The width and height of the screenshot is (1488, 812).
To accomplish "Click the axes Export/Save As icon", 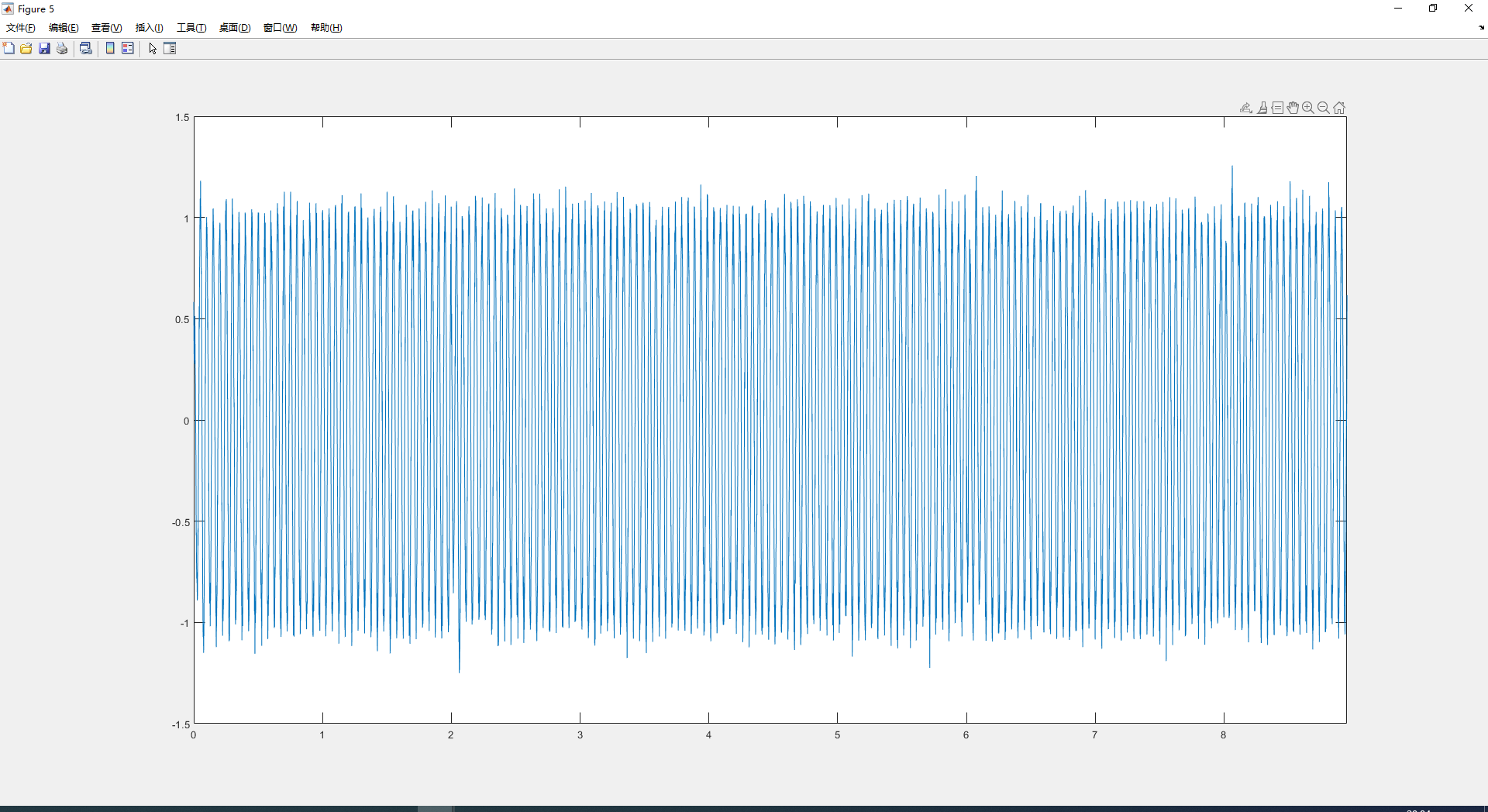I will [x=1246, y=108].
